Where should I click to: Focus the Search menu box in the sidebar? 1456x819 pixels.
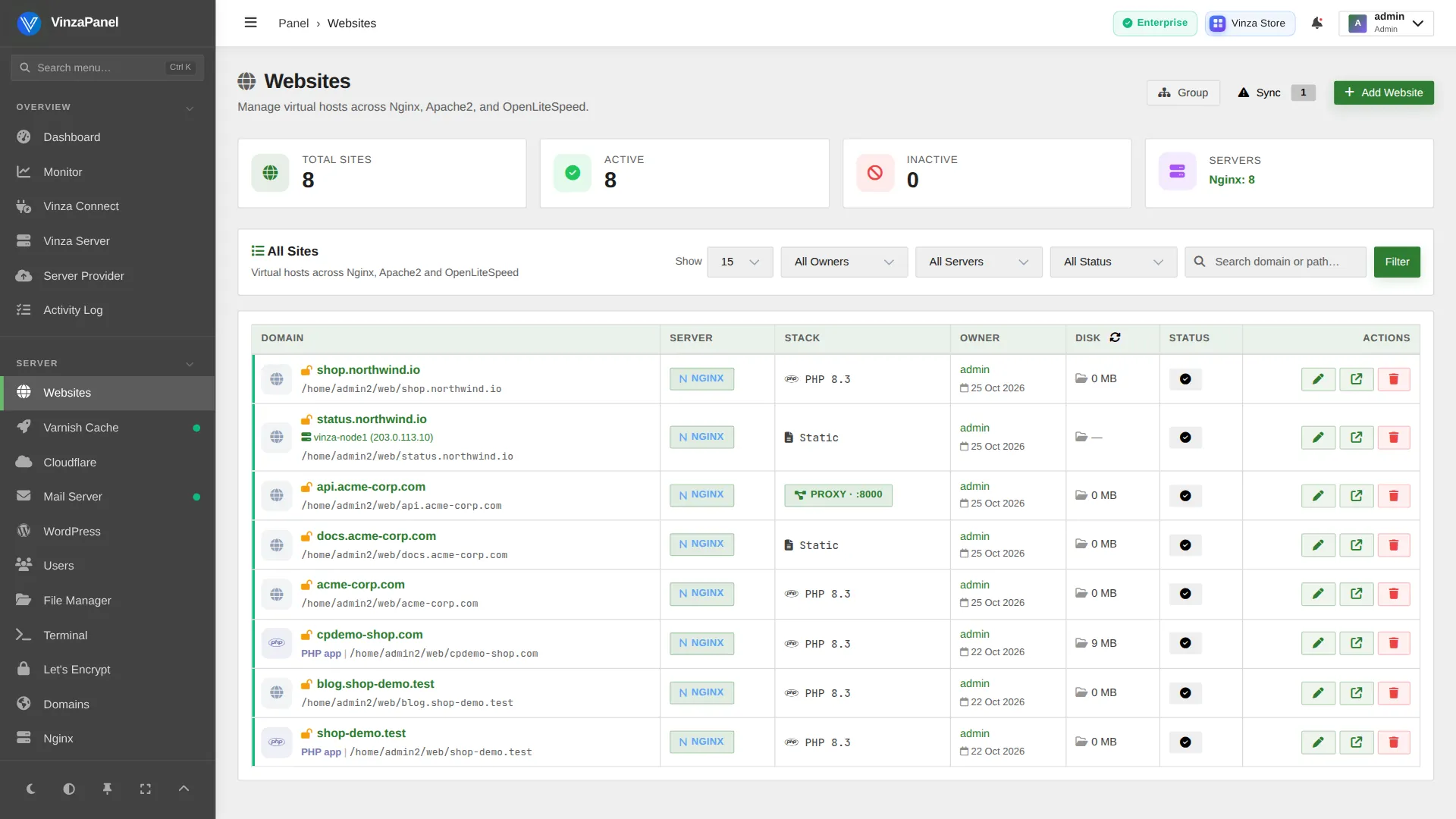click(107, 67)
